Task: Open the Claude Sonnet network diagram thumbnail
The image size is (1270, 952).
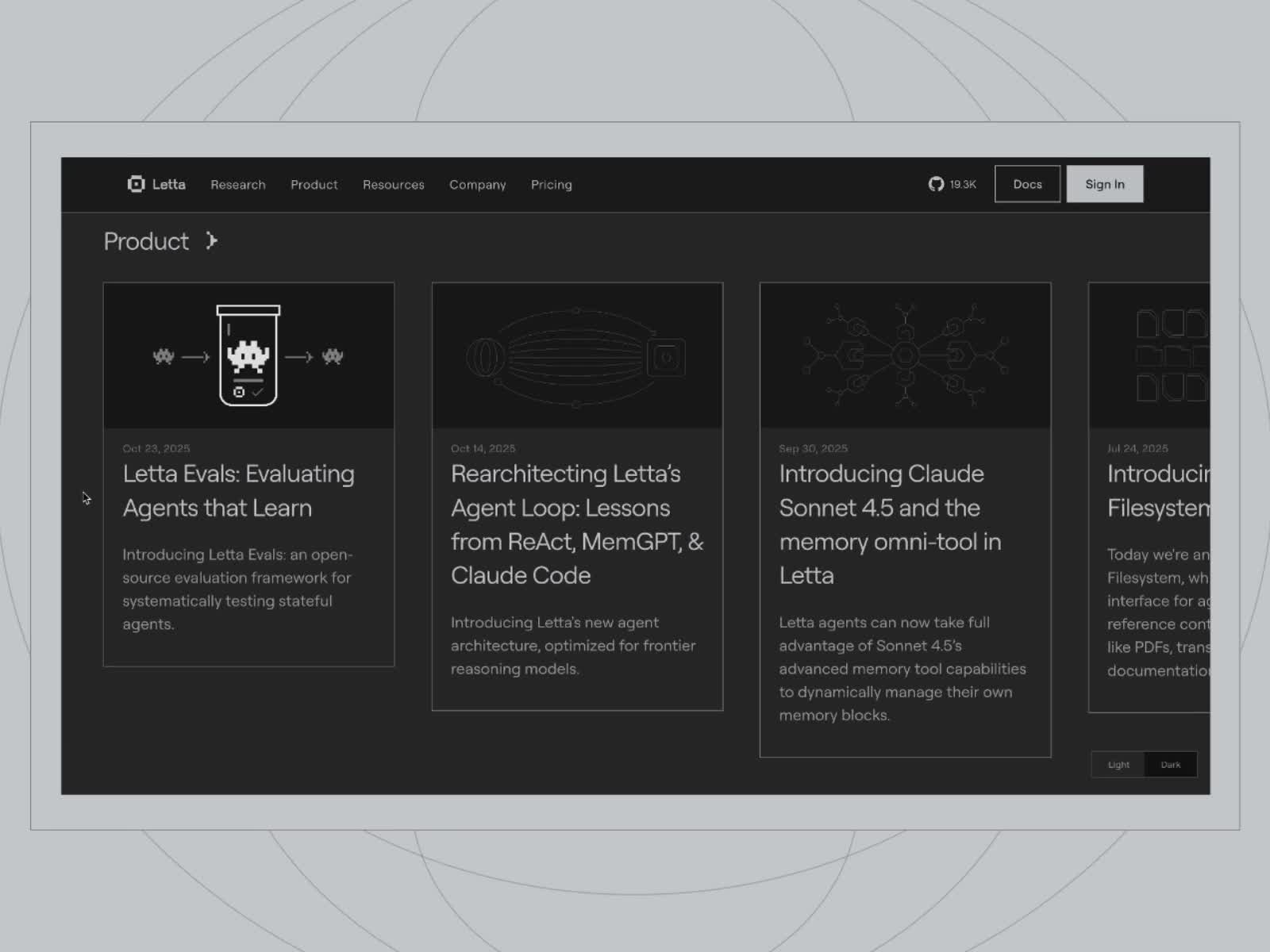Action: click(905, 355)
